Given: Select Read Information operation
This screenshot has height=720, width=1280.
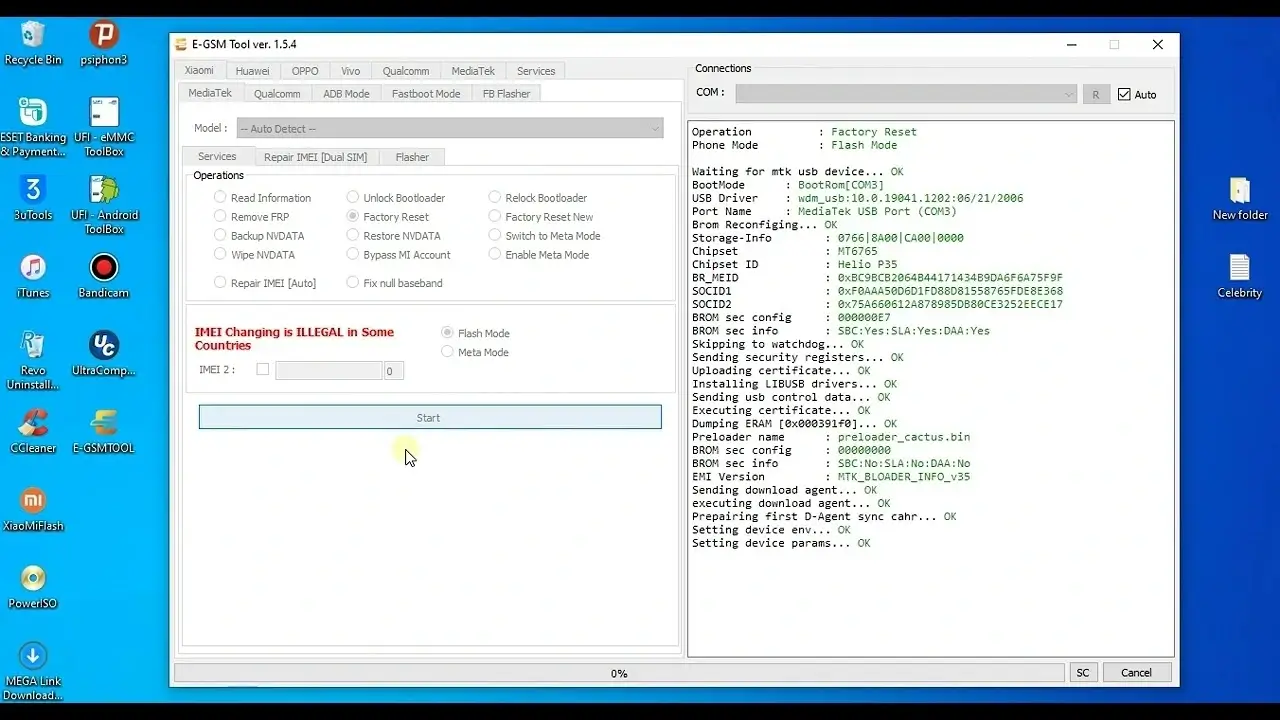Looking at the screenshot, I should [262, 198].
